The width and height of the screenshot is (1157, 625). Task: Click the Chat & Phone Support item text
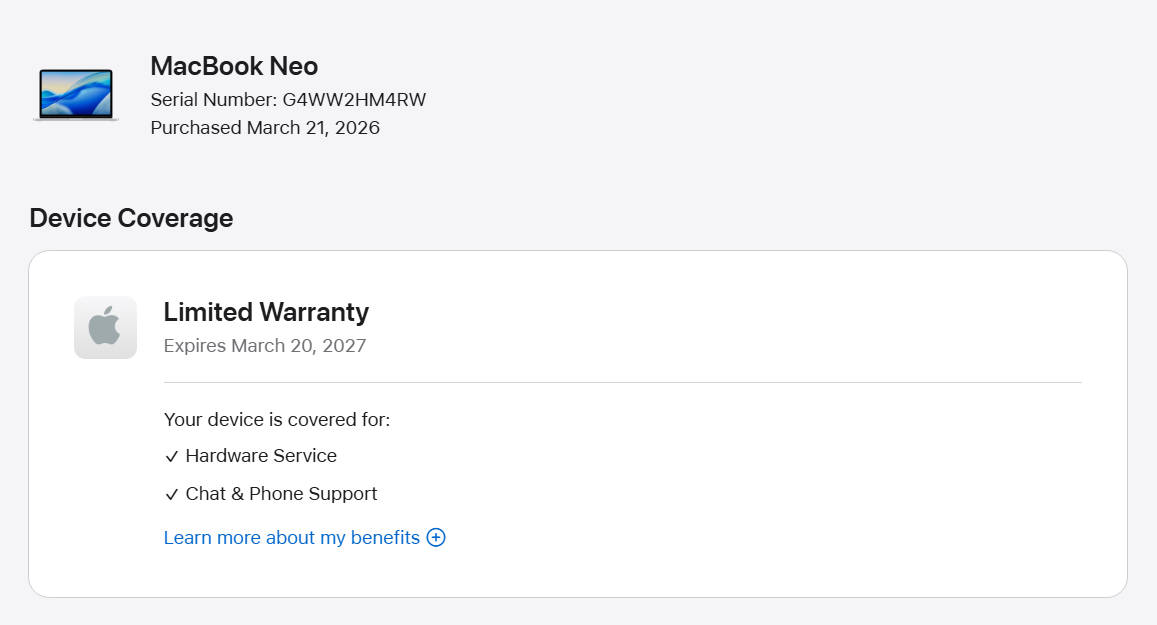point(281,494)
